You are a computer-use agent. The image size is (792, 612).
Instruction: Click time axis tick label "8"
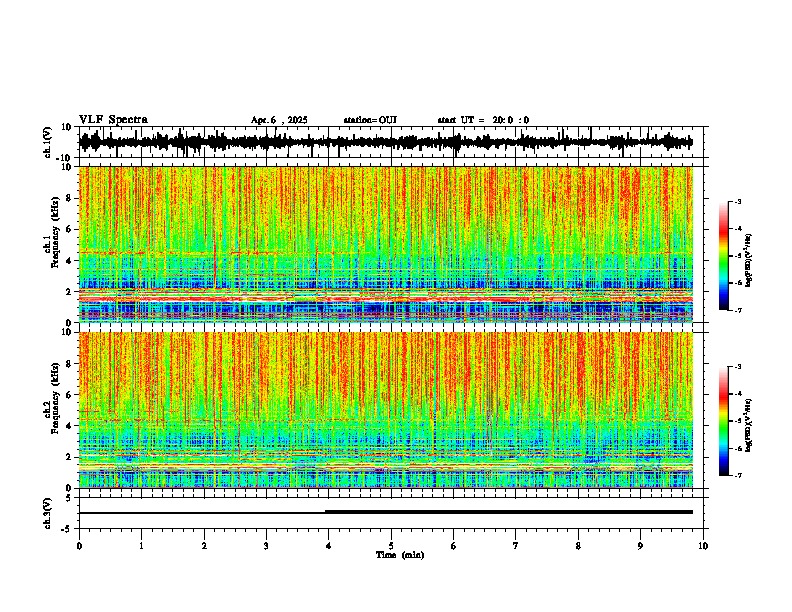(x=578, y=546)
